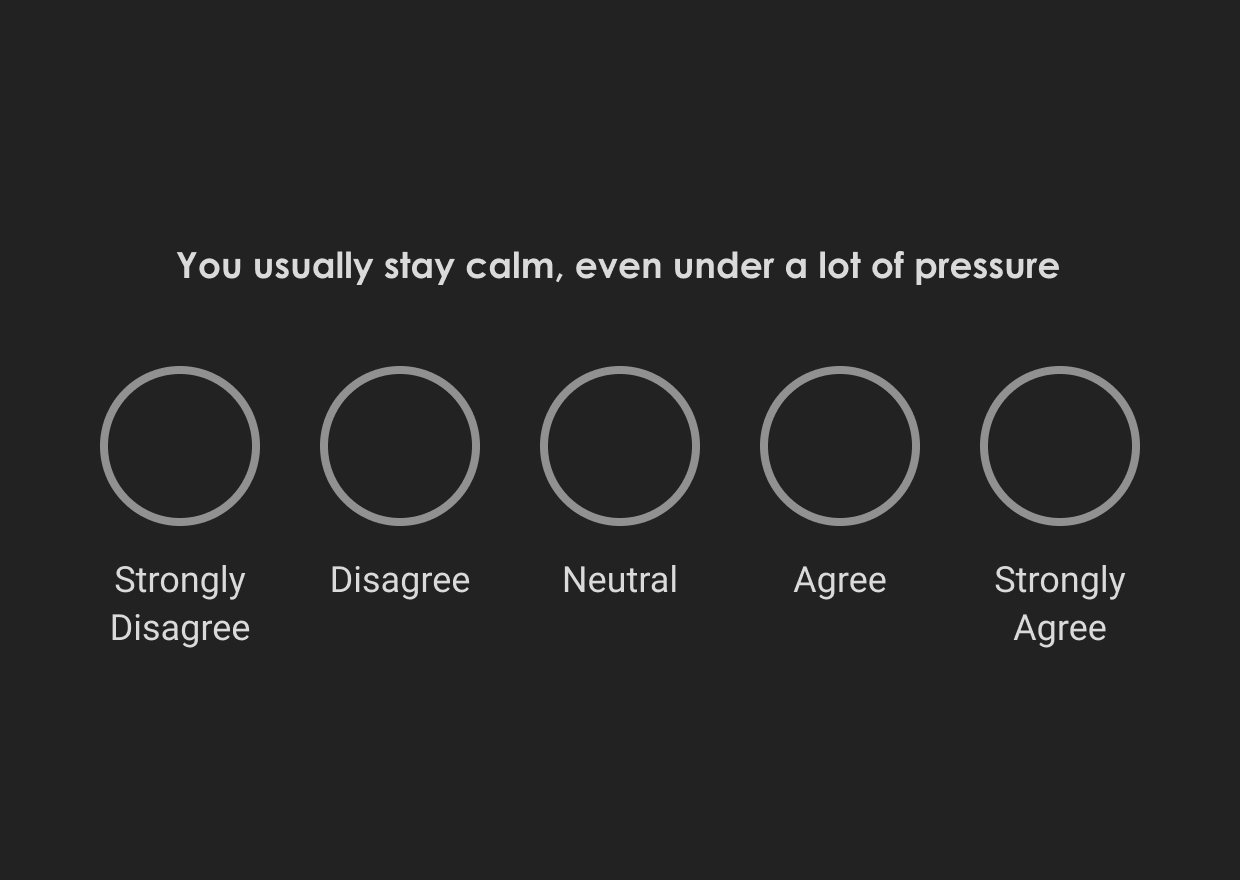Click the Neutral text label
Viewport: 1240px width, 880px height.
pos(620,580)
